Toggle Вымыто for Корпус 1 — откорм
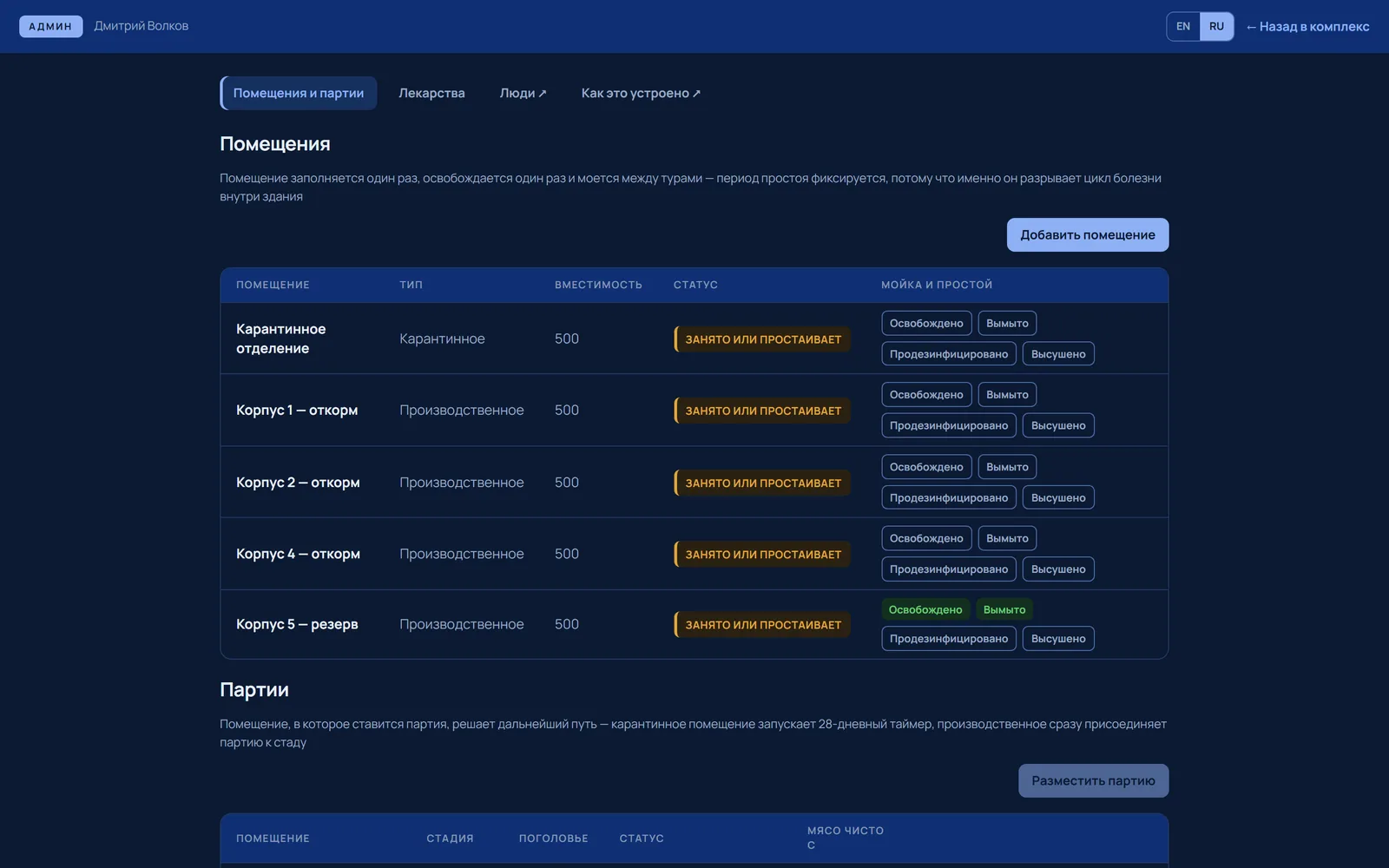 1007,395
